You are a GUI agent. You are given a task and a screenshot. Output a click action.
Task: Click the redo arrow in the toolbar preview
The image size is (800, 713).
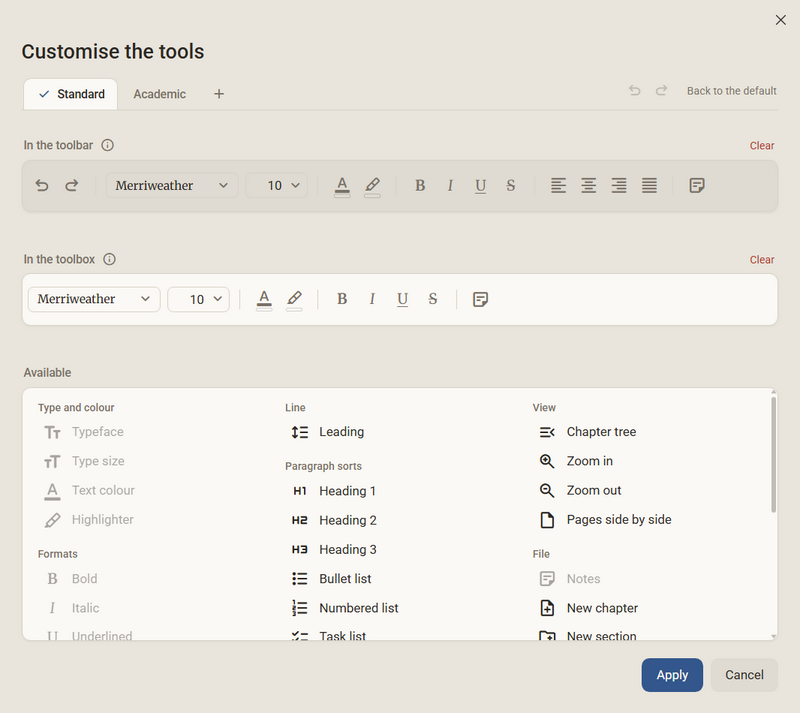point(72,185)
